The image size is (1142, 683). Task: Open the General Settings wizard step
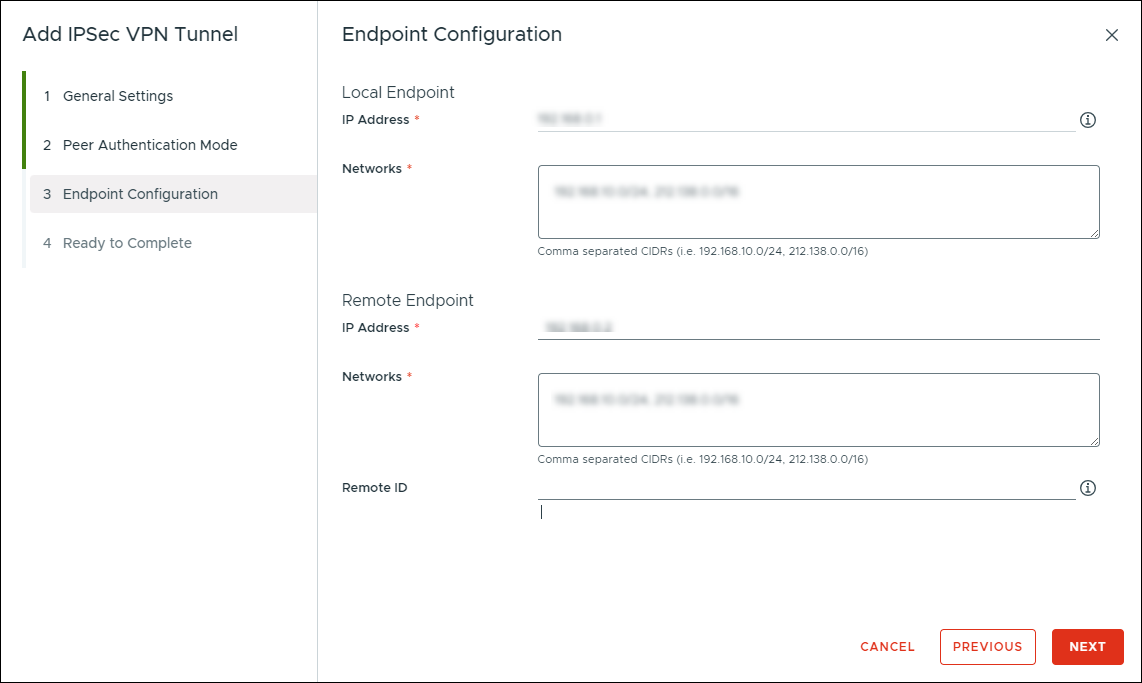click(117, 96)
